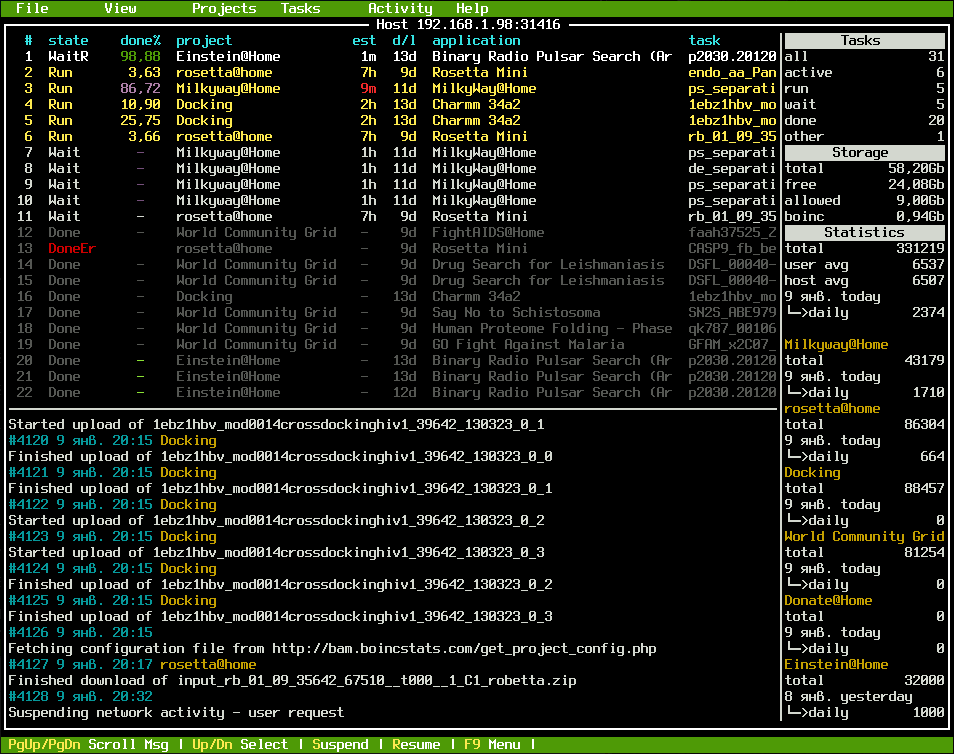954x754 pixels.
Task: Click the 'project' column header
Action: (x=204, y=40)
